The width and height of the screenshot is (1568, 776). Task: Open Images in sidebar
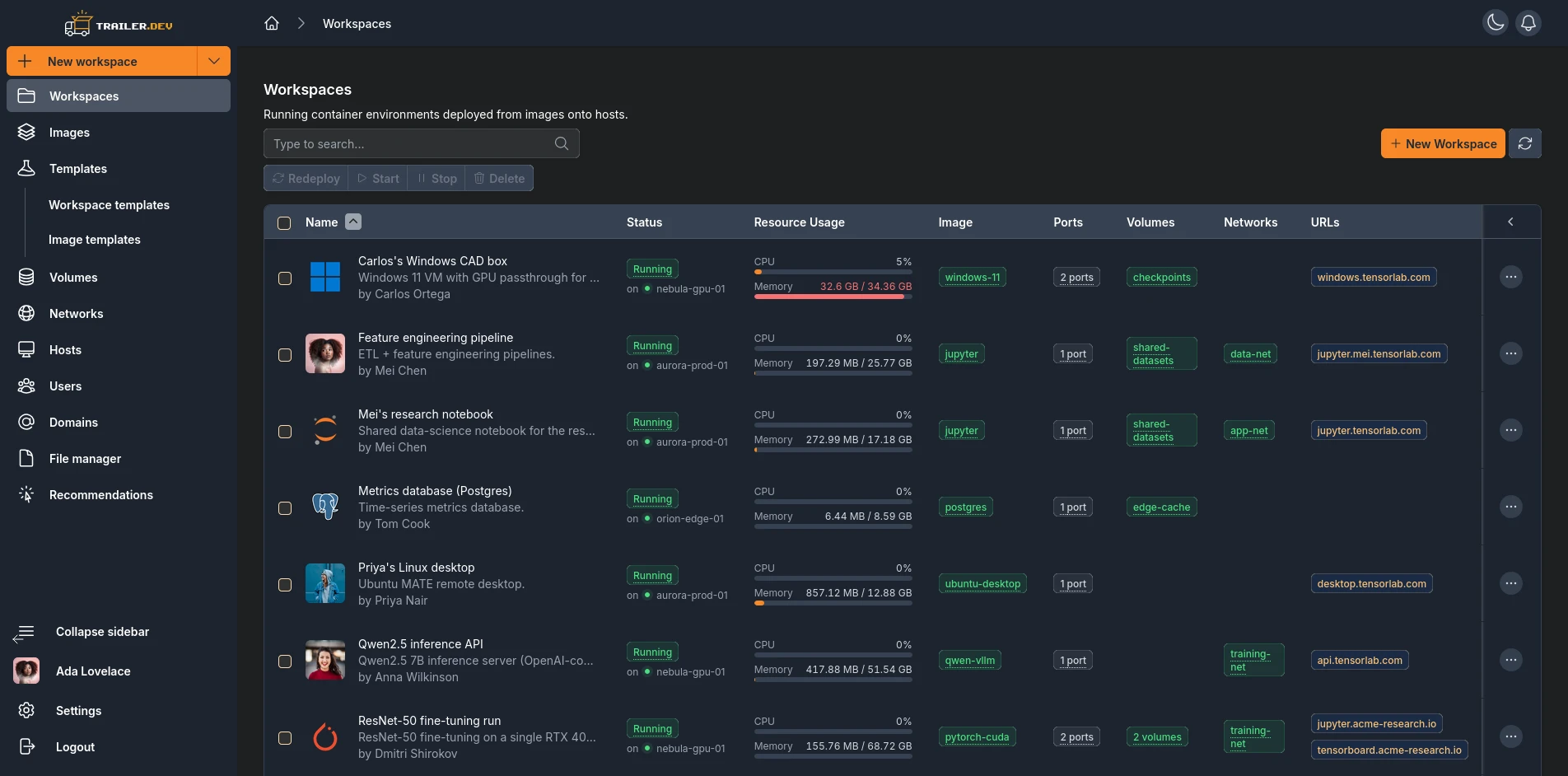coord(119,132)
